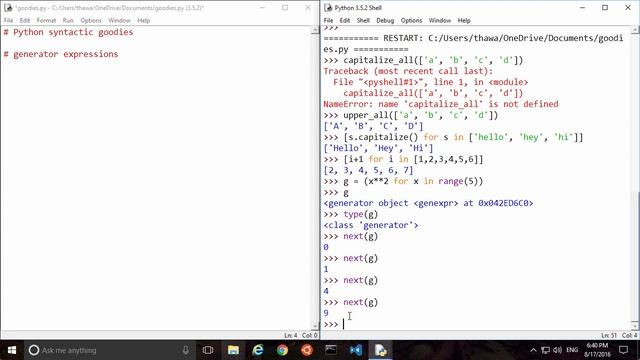
Task: Open the Action Center notifications icon
Action: coord(623,350)
